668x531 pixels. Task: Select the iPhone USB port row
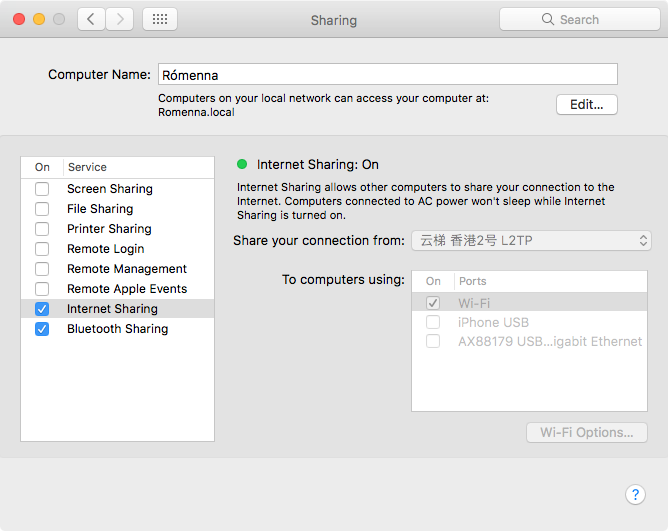pyautogui.click(x=530, y=322)
